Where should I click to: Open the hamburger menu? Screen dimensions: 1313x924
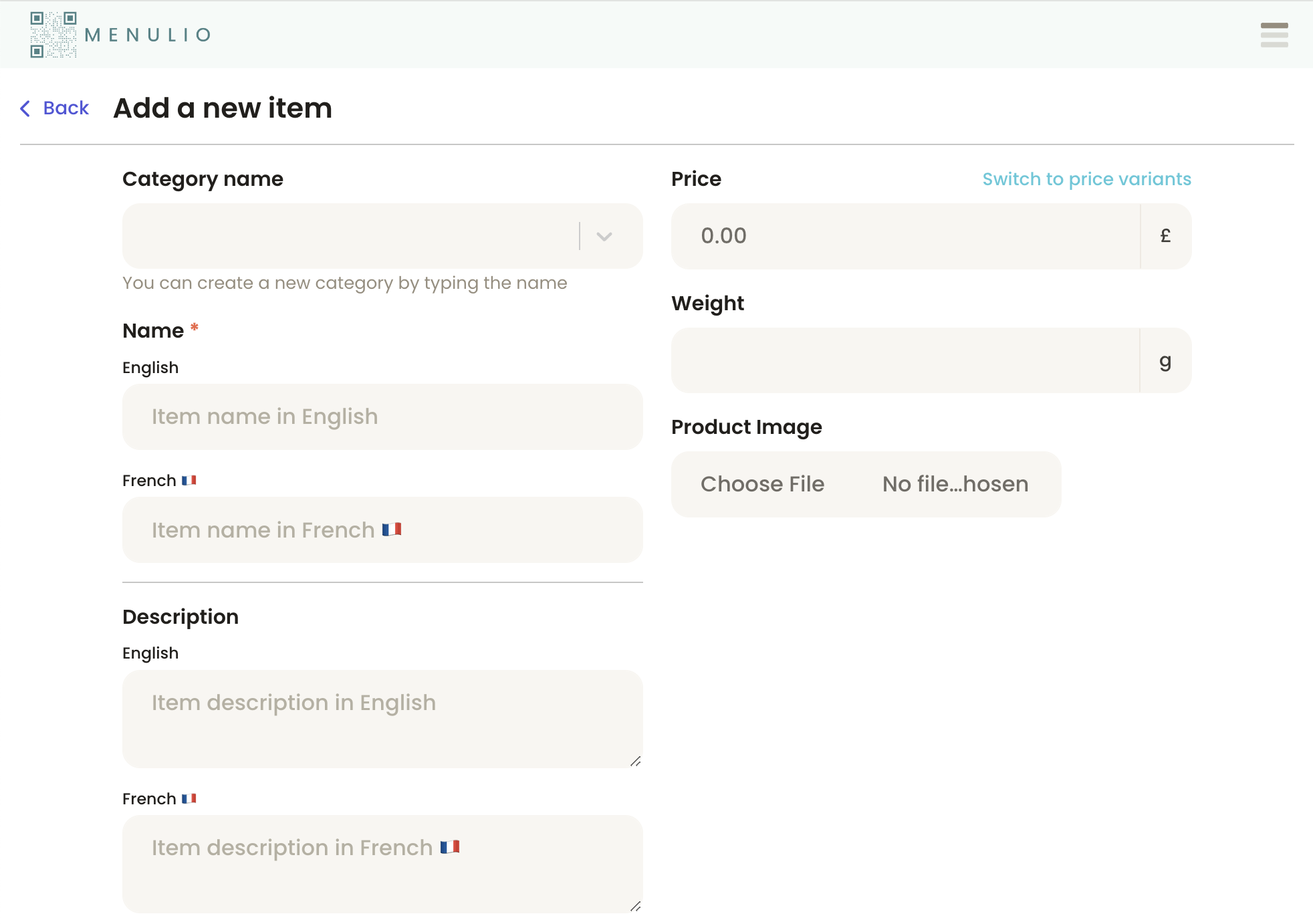(1274, 35)
